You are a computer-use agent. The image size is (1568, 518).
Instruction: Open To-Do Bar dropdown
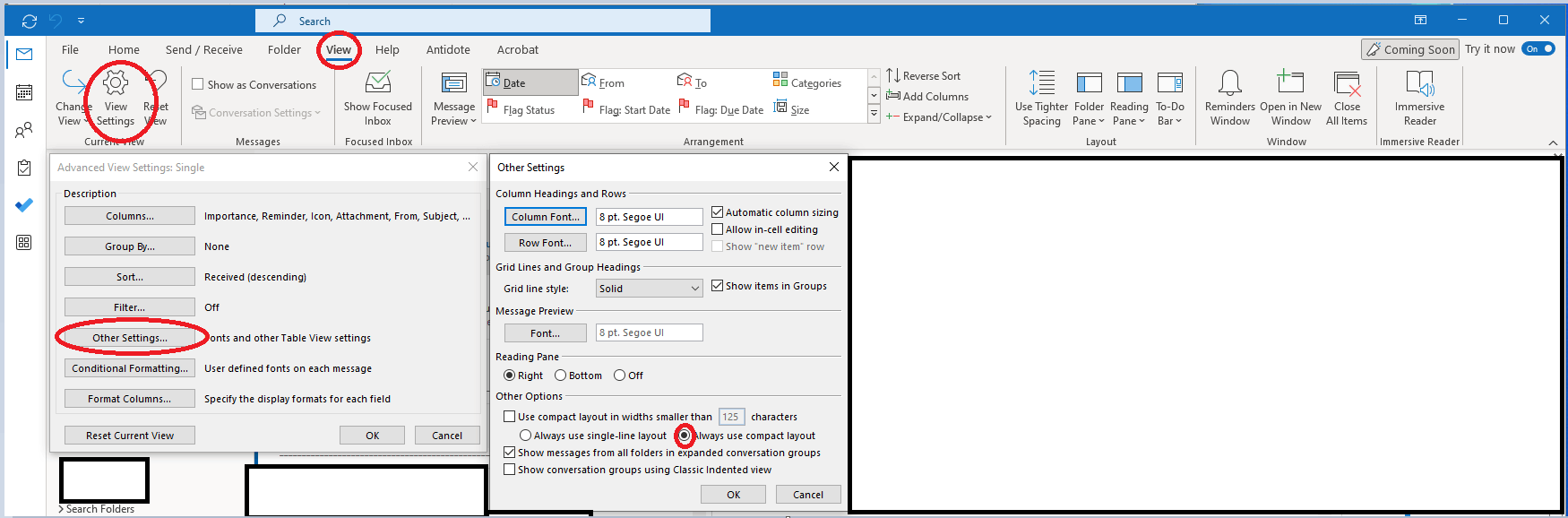tap(1169, 99)
